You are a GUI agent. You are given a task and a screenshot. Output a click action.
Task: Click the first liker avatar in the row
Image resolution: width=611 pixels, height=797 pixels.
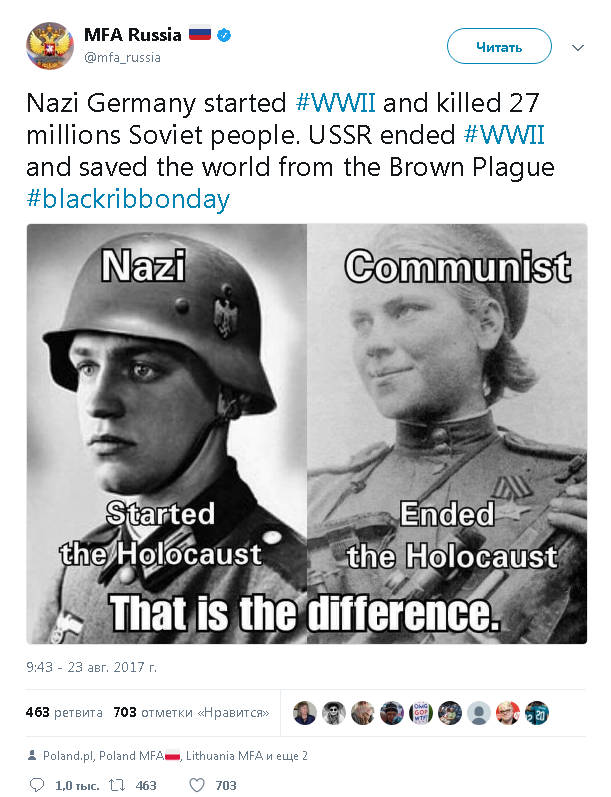304,713
